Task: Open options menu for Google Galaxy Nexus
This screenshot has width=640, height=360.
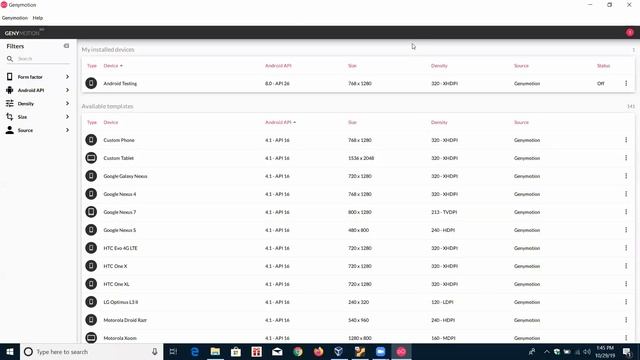Action: [x=626, y=176]
